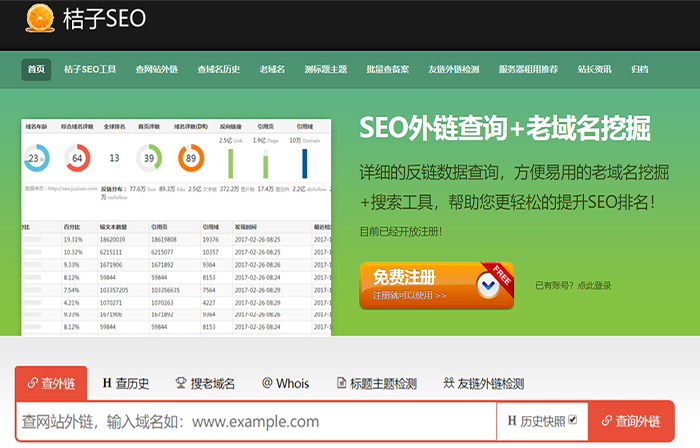
Task: Click the link icon in 查询外链 button
Action: [x=607, y=420]
